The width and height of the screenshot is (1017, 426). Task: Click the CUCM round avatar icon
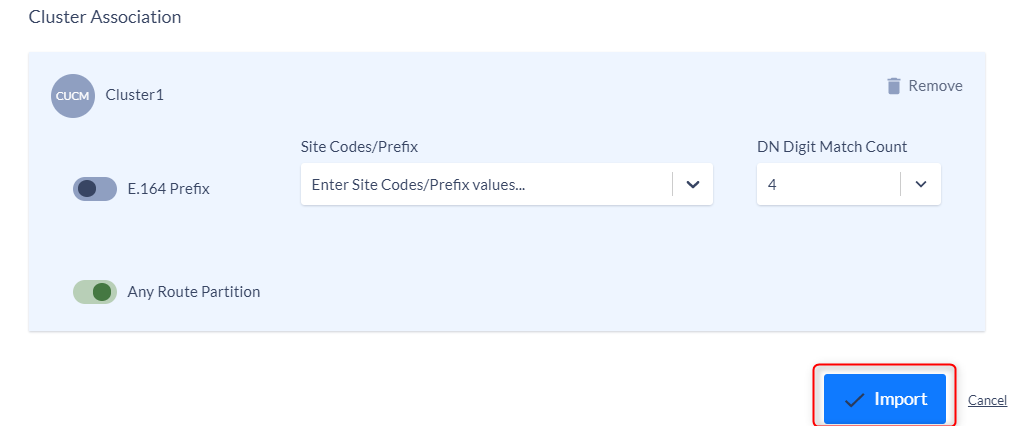pyautogui.click(x=73, y=95)
